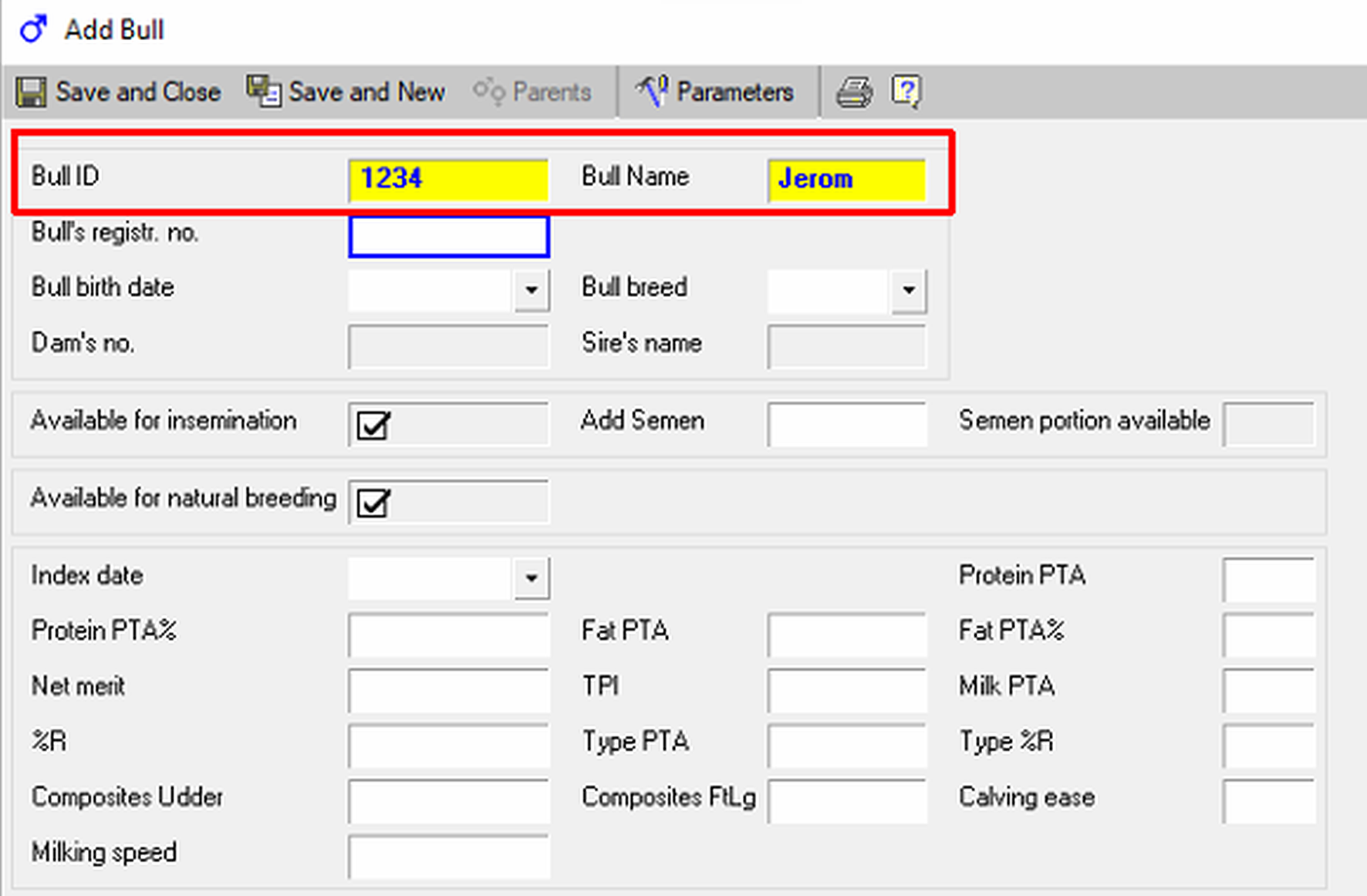Click the Bull ID field with 1234

point(448,180)
